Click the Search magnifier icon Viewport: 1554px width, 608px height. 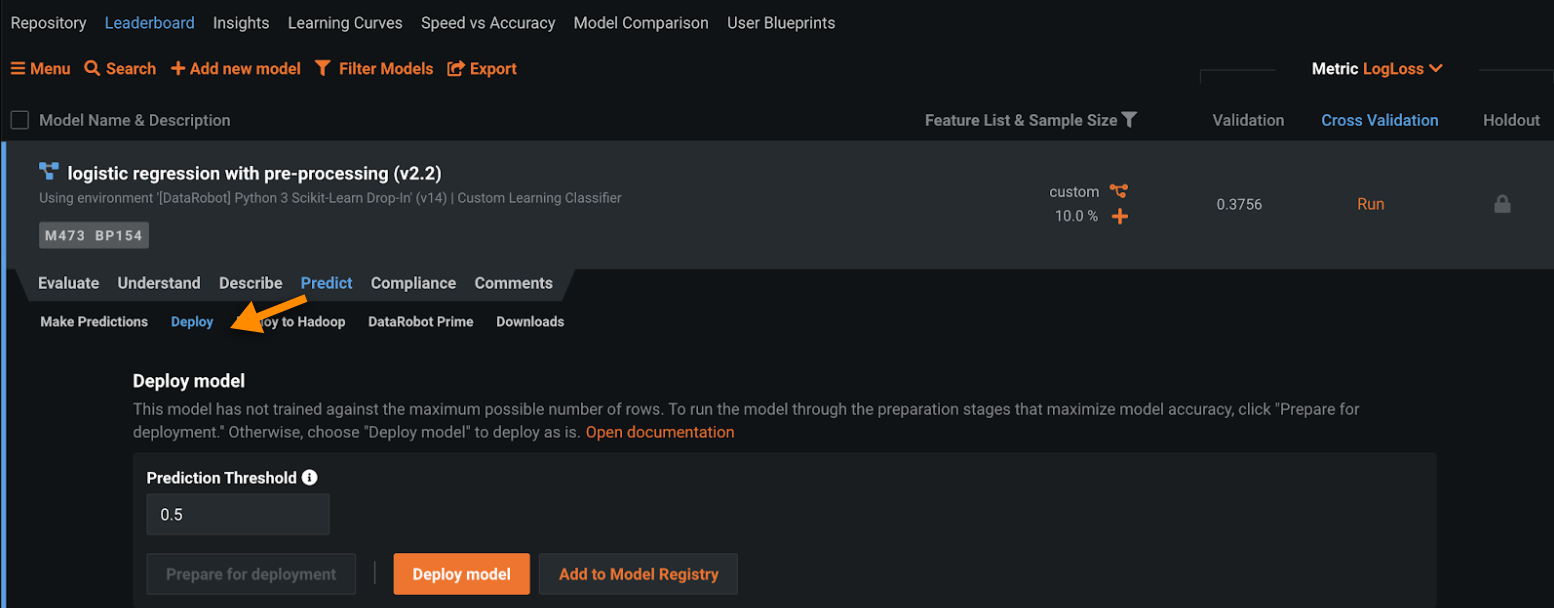coord(92,69)
